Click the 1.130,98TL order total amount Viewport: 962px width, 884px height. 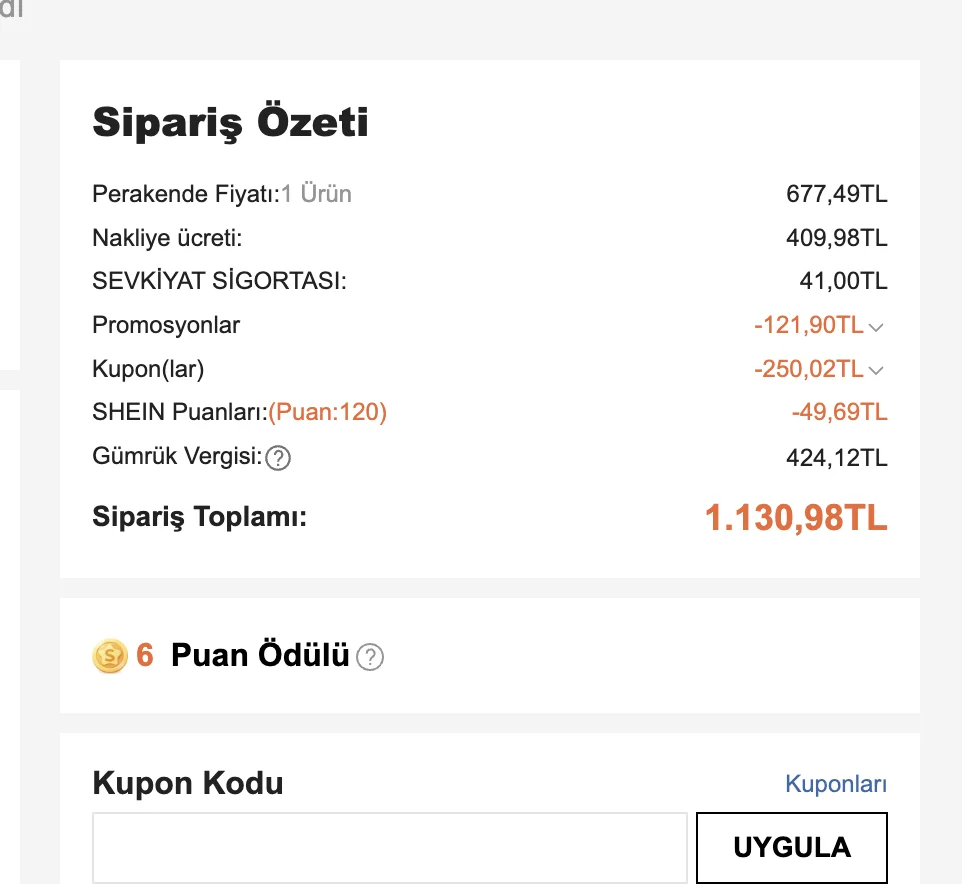[796, 518]
